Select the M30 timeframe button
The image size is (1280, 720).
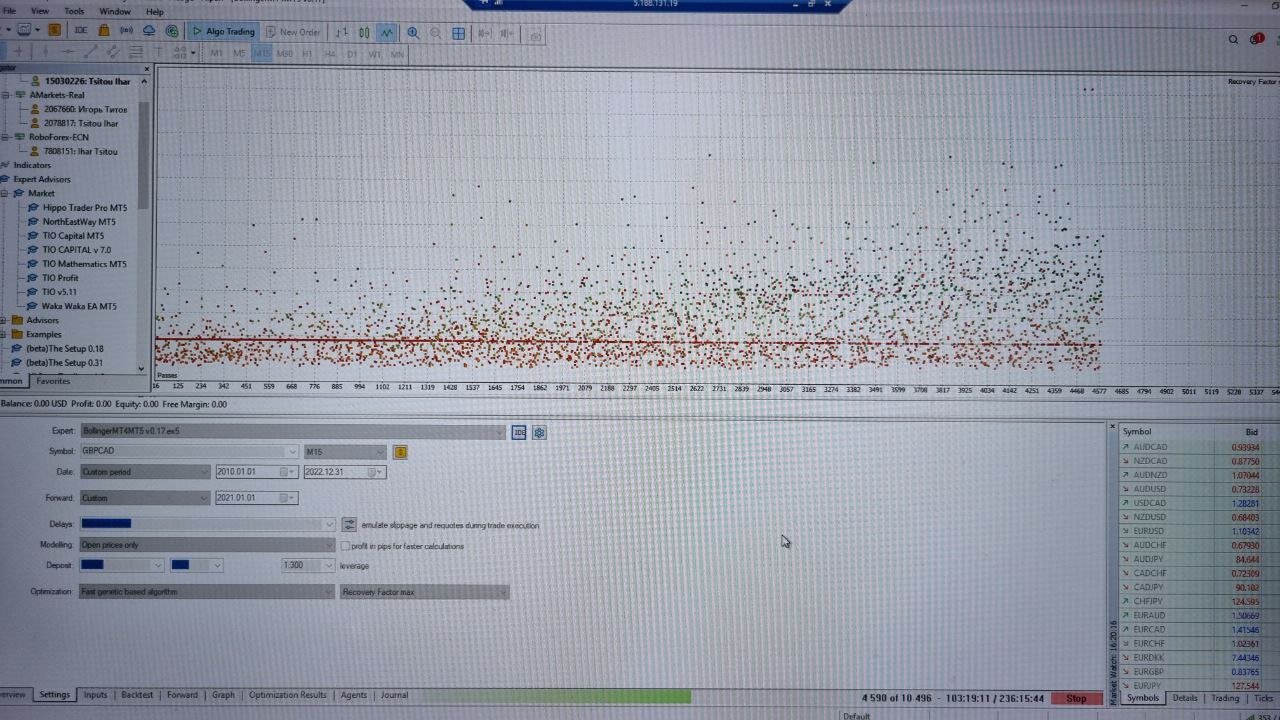pos(285,53)
